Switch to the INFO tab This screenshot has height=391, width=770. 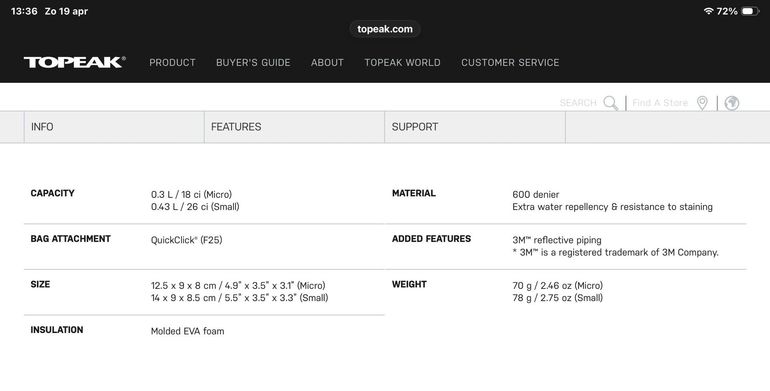(x=114, y=127)
